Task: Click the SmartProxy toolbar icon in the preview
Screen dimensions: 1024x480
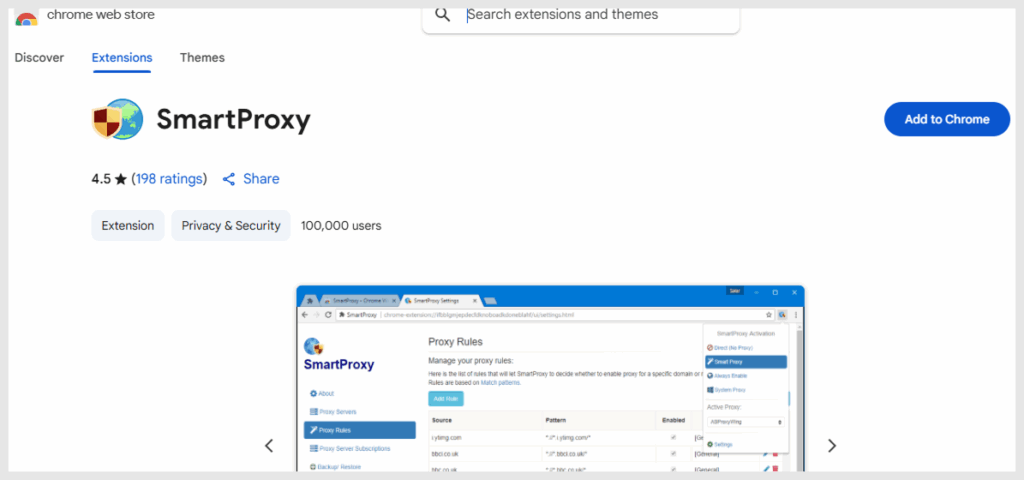Action: click(782, 314)
